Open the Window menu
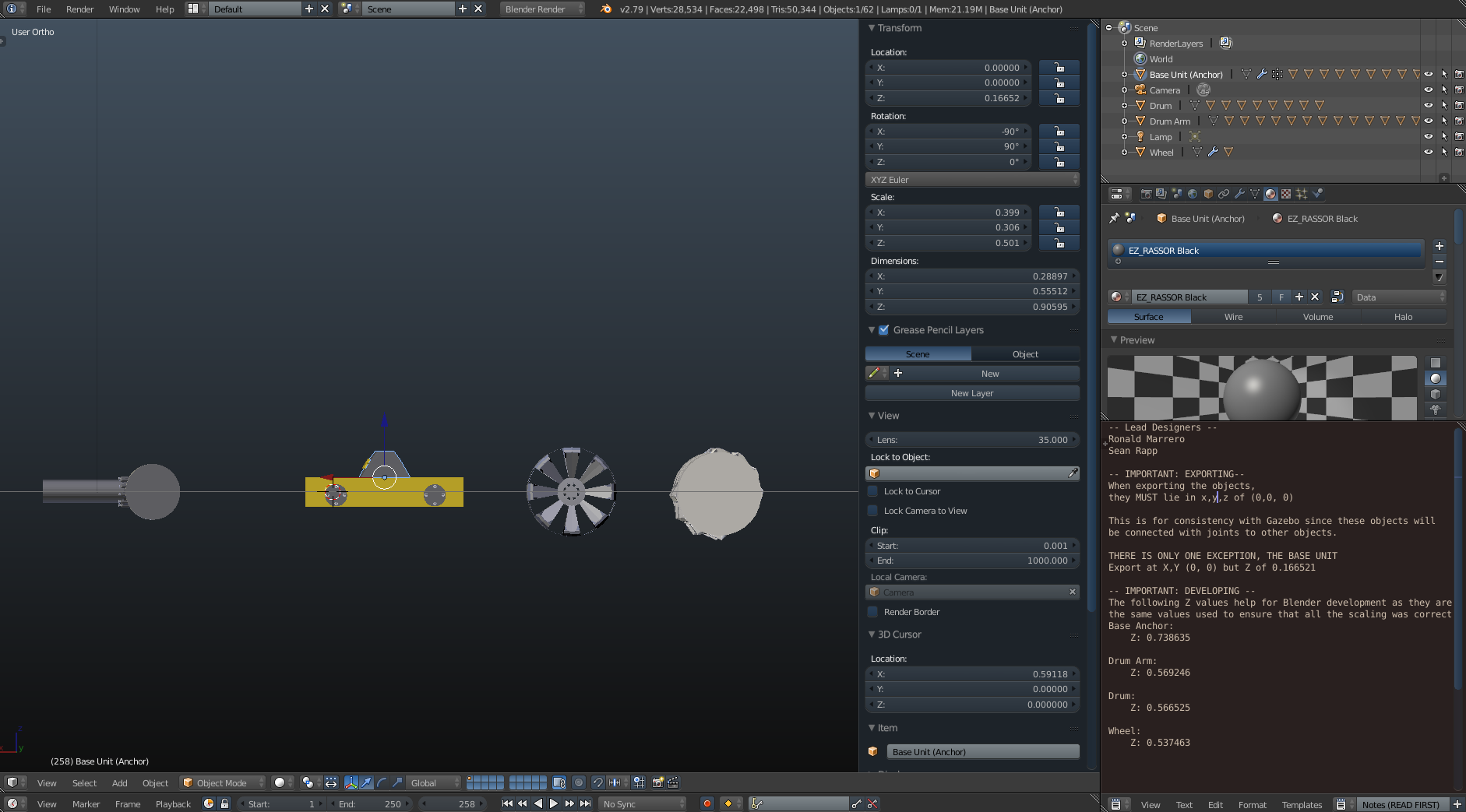1466x812 pixels. coord(124,9)
